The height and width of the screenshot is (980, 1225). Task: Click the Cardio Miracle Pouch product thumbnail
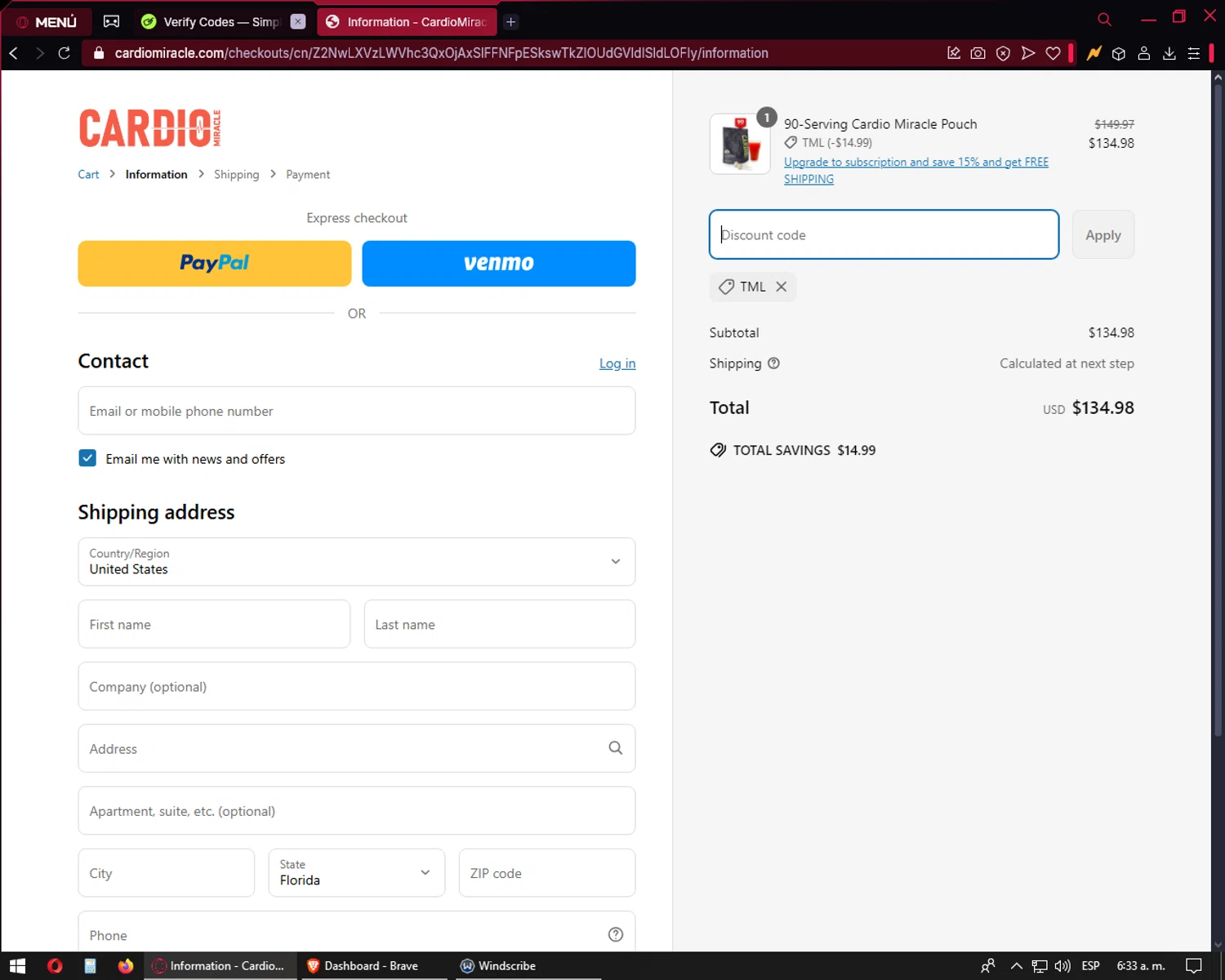[740, 144]
